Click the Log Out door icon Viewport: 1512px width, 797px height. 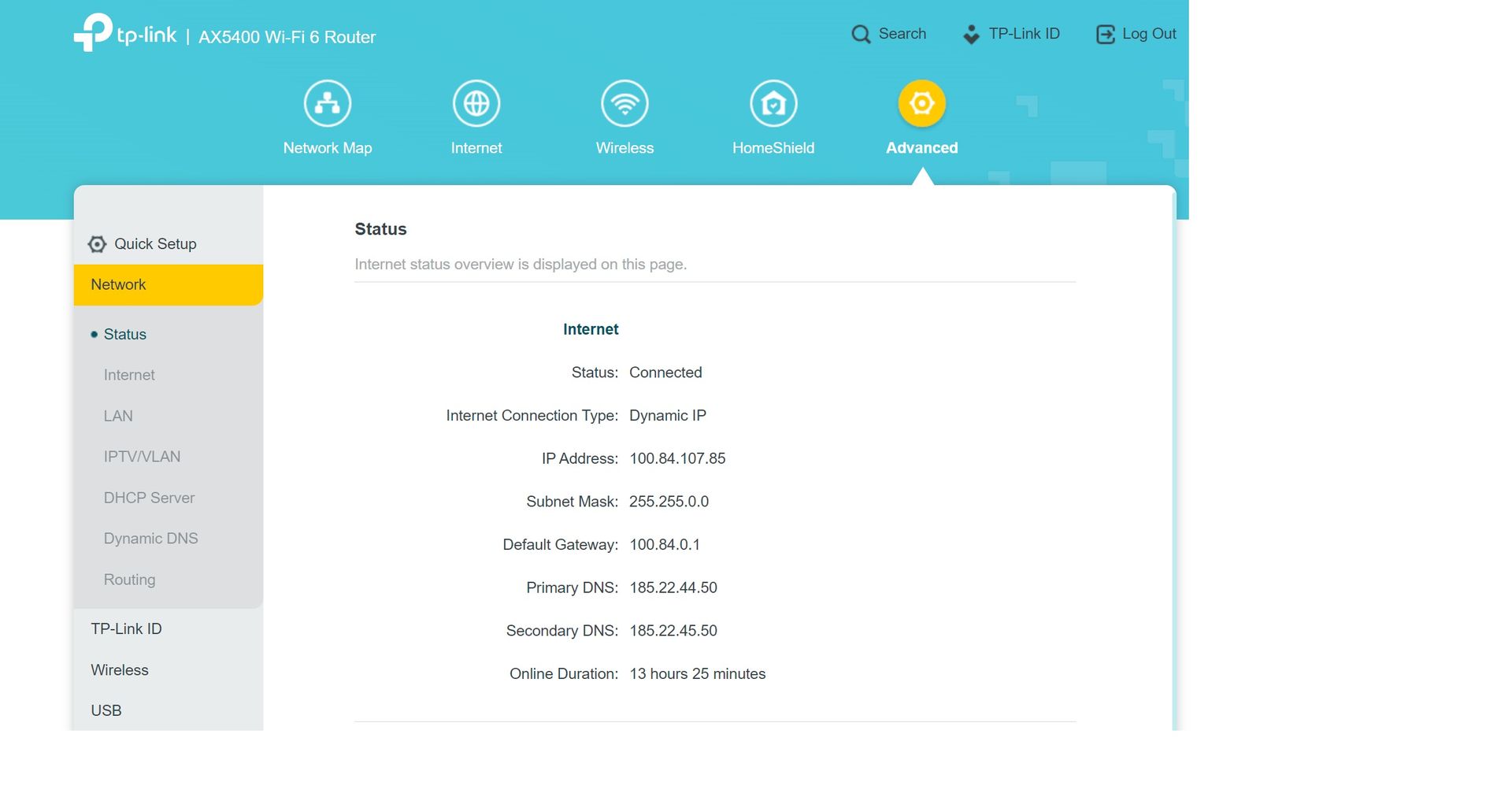tap(1106, 34)
